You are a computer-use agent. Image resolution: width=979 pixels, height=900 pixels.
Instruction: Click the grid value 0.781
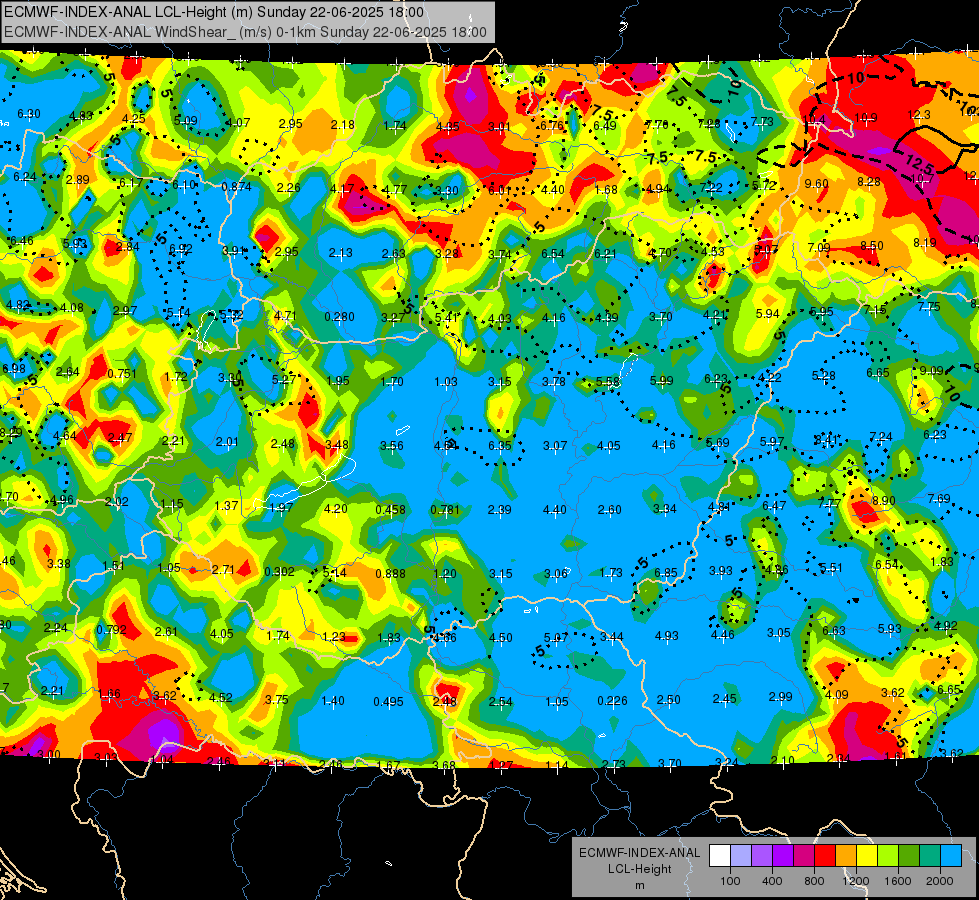[x=445, y=510]
